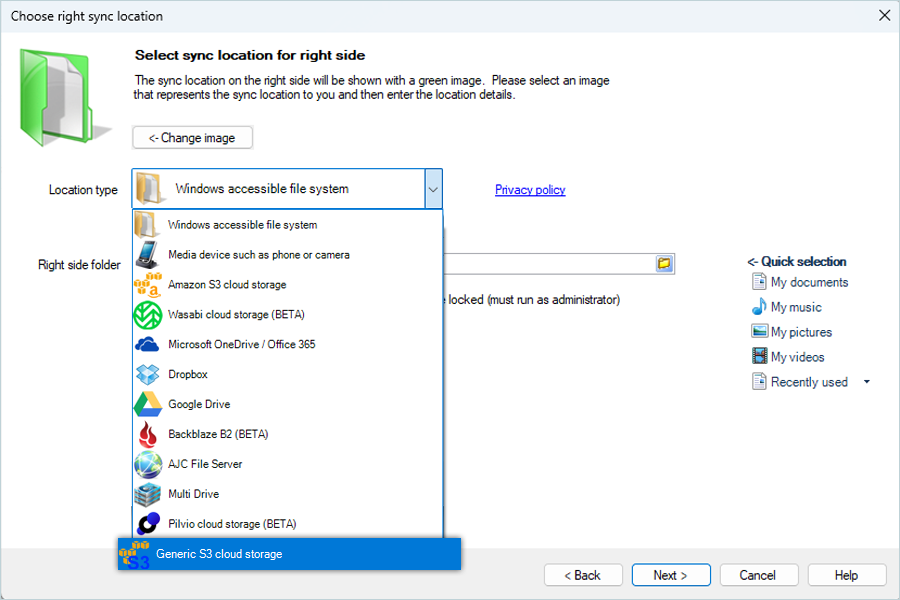900x600 pixels.
Task: Click the Google Drive triangle icon
Action: tap(148, 404)
